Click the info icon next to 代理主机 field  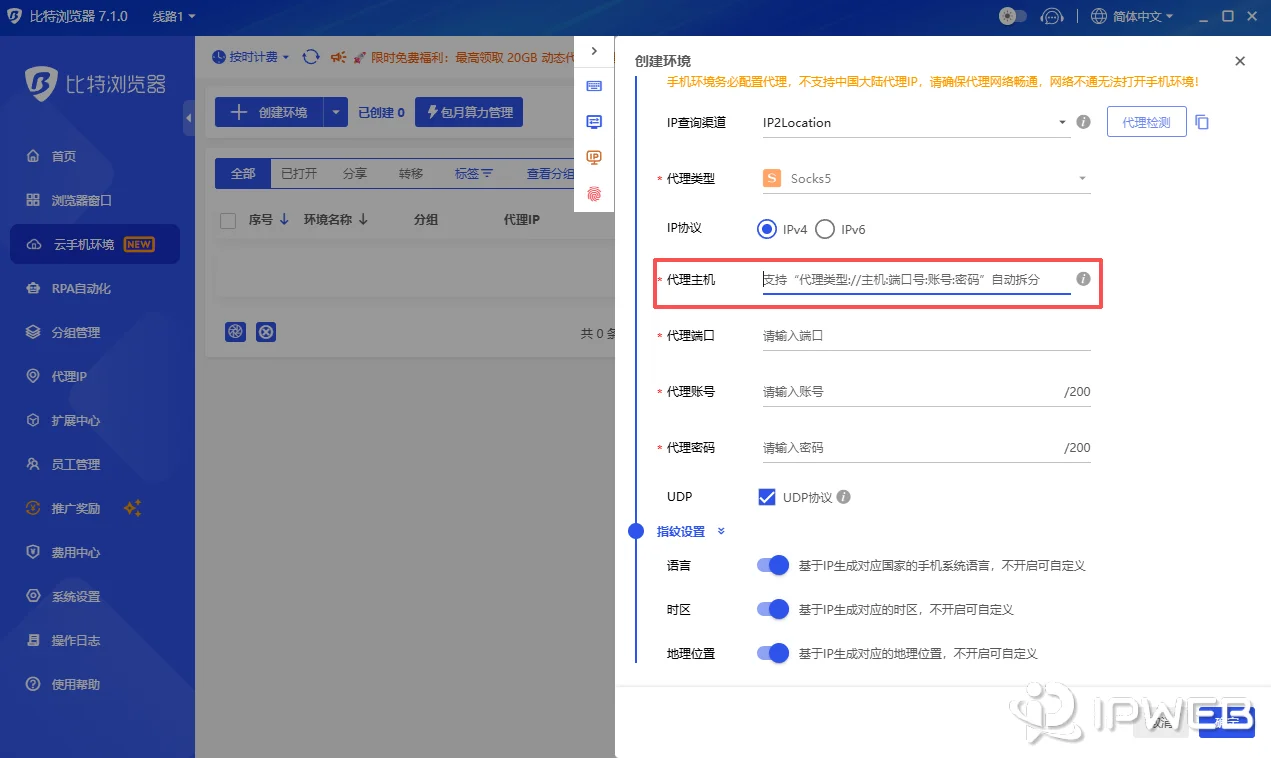[1083, 279]
